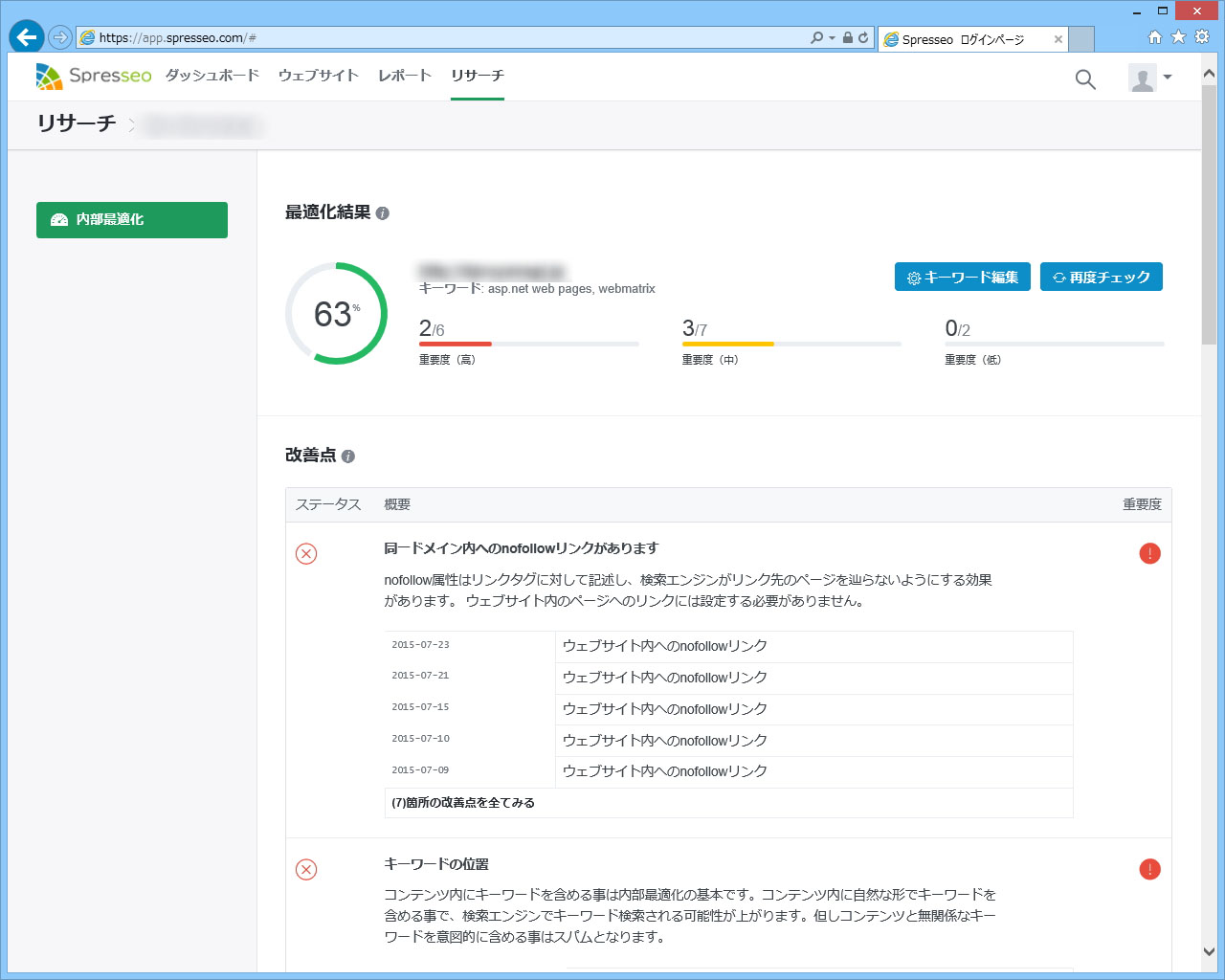
Task: Click the 再度チェック button
Action: 1101,277
